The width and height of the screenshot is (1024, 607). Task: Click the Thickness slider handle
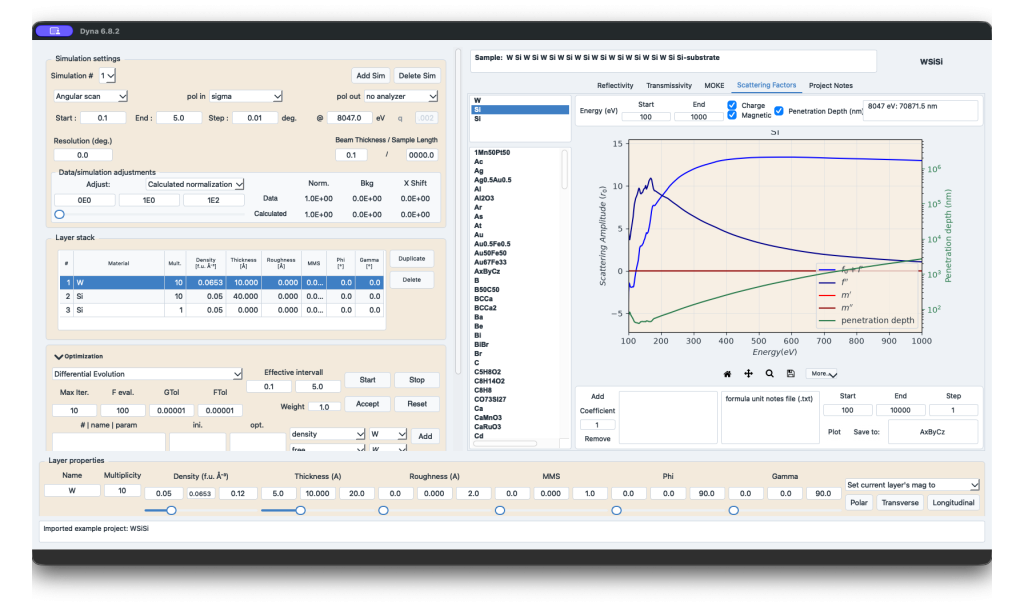tap(300, 510)
